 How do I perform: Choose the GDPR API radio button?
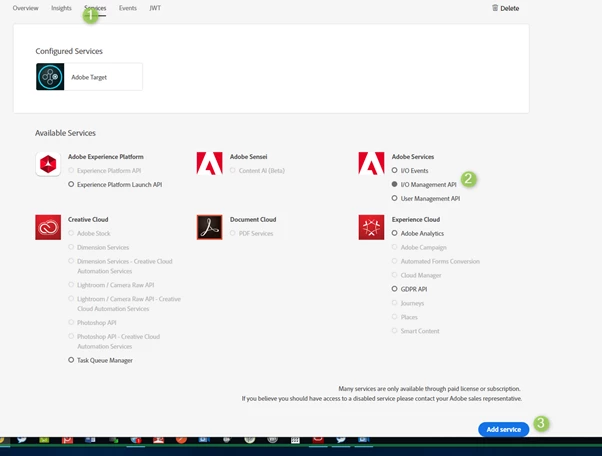pyautogui.click(x=394, y=289)
